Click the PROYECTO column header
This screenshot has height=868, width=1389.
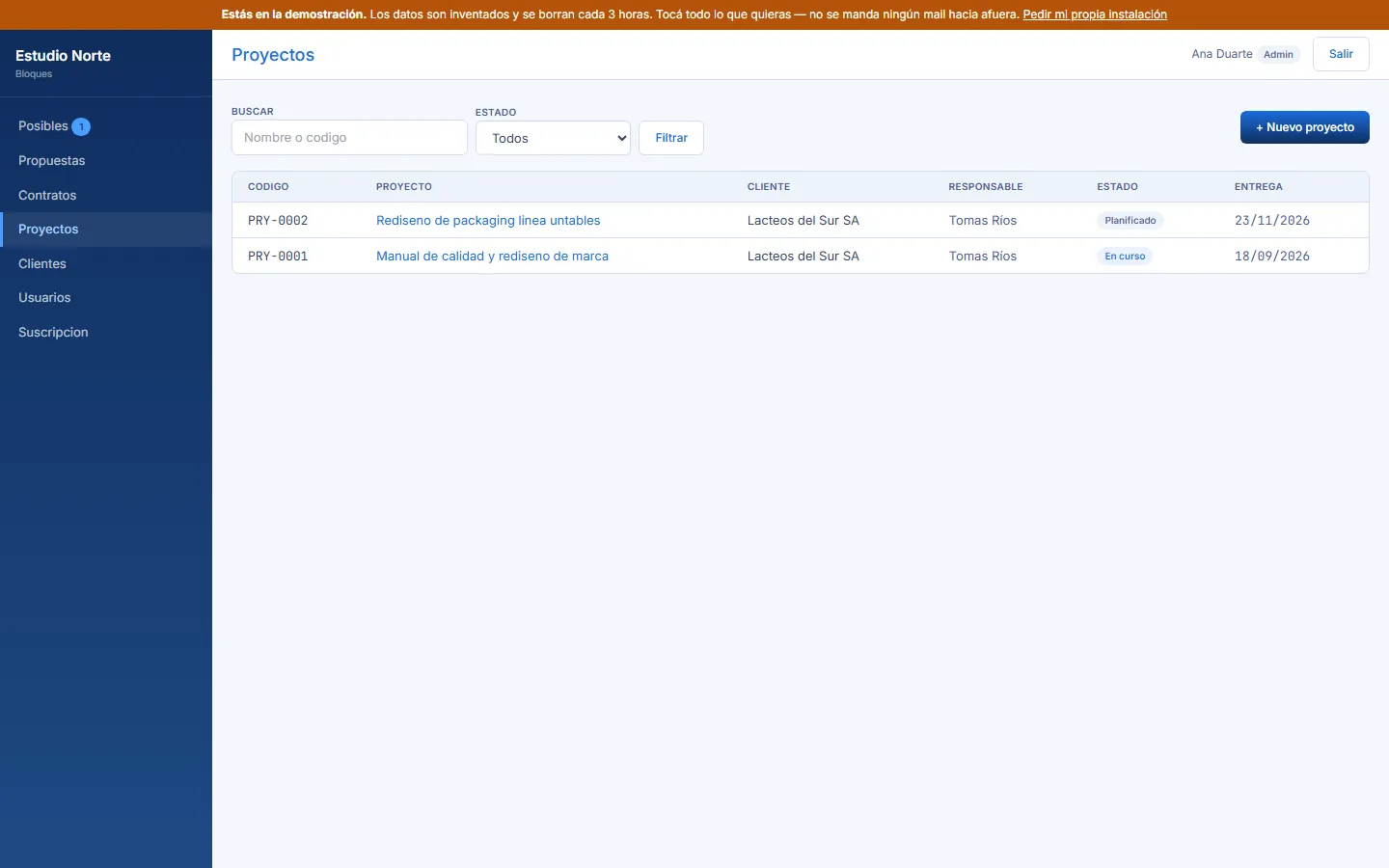(x=404, y=187)
